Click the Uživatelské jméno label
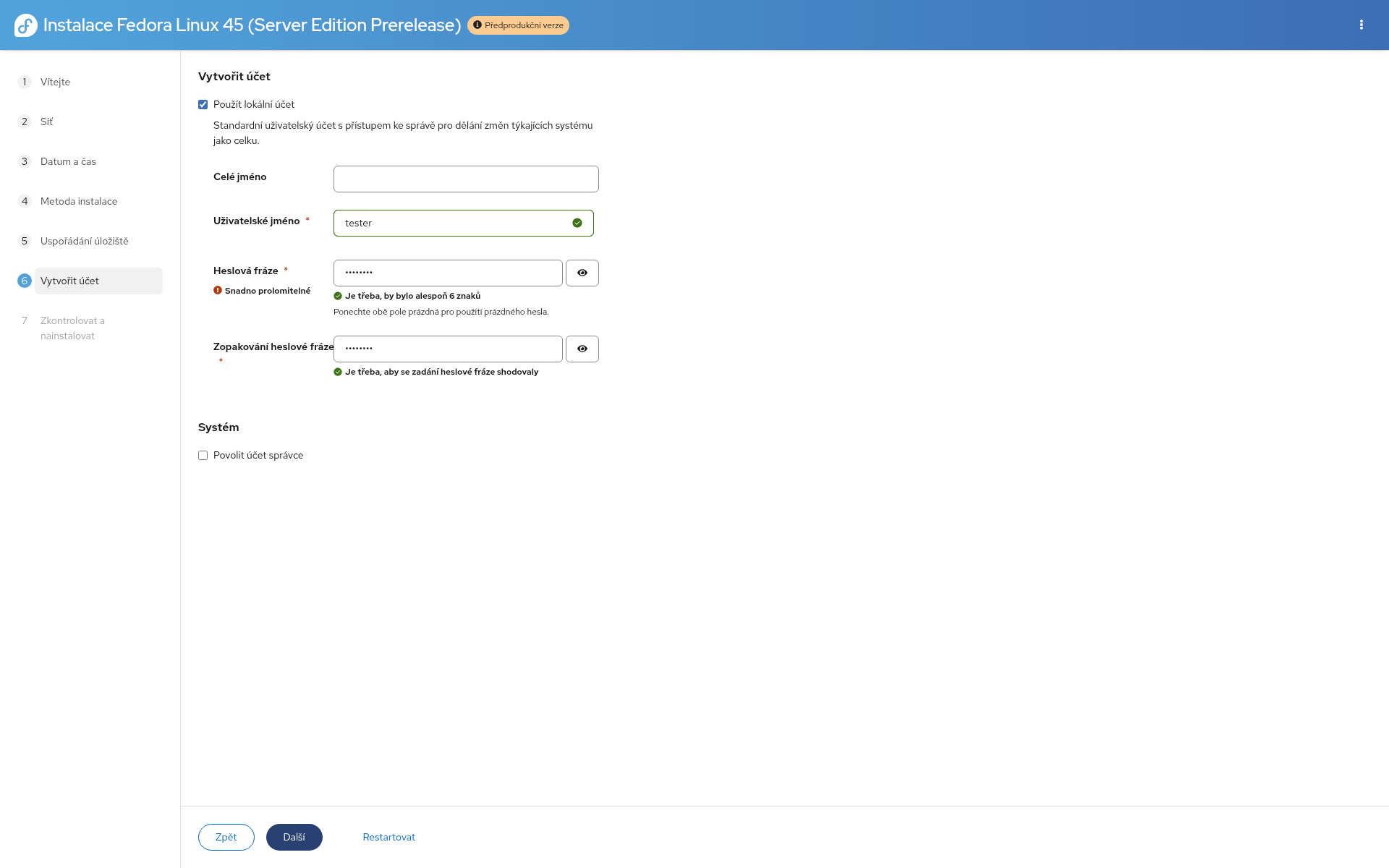 tap(257, 221)
